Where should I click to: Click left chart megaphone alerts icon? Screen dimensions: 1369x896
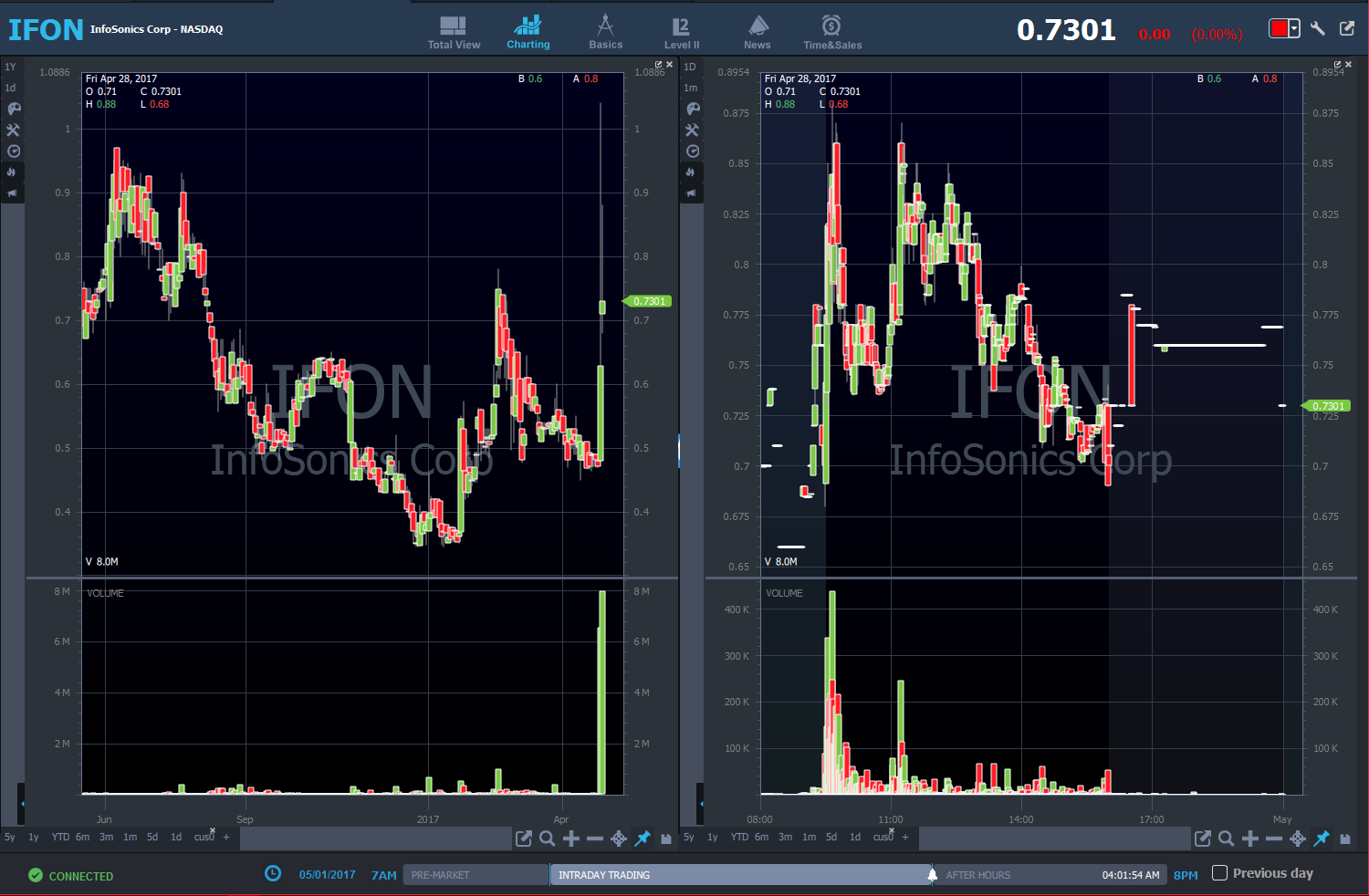tap(12, 193)
